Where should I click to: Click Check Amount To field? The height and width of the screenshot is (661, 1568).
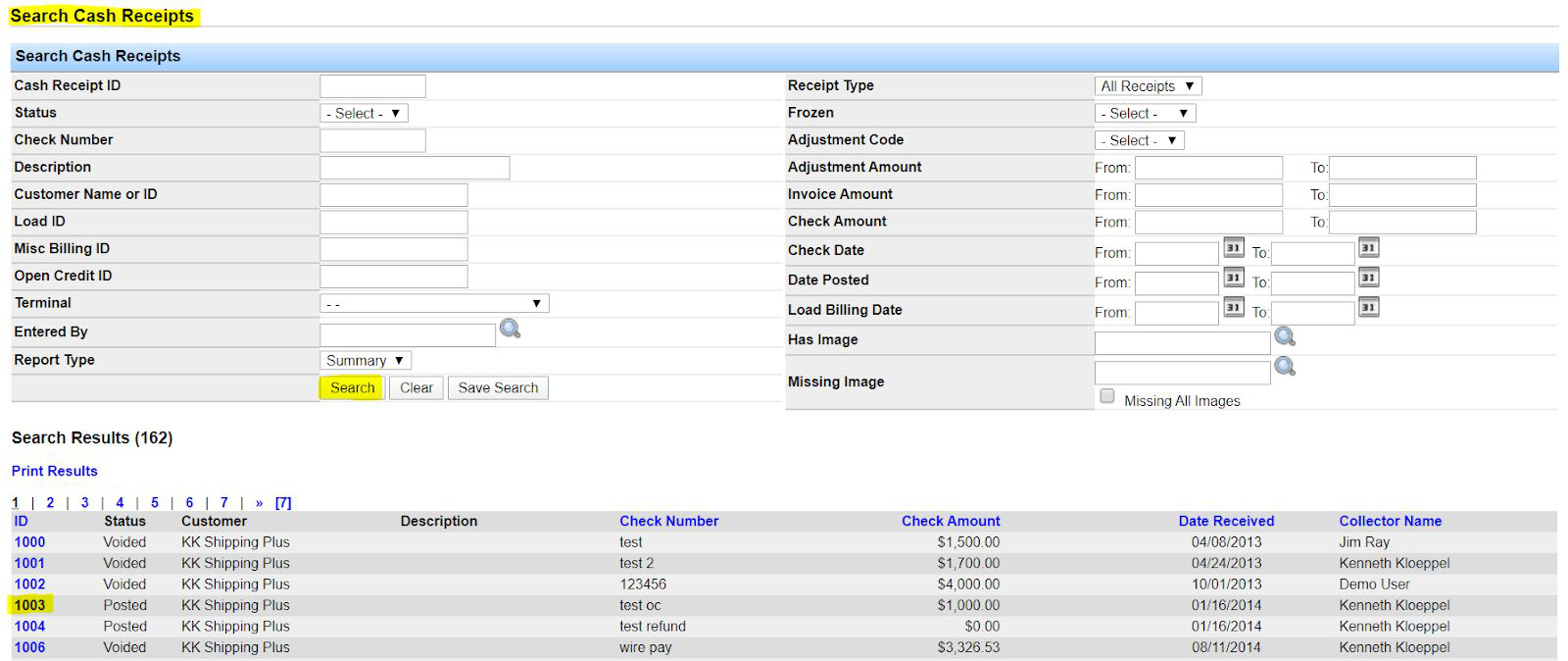coord(1402,223)
